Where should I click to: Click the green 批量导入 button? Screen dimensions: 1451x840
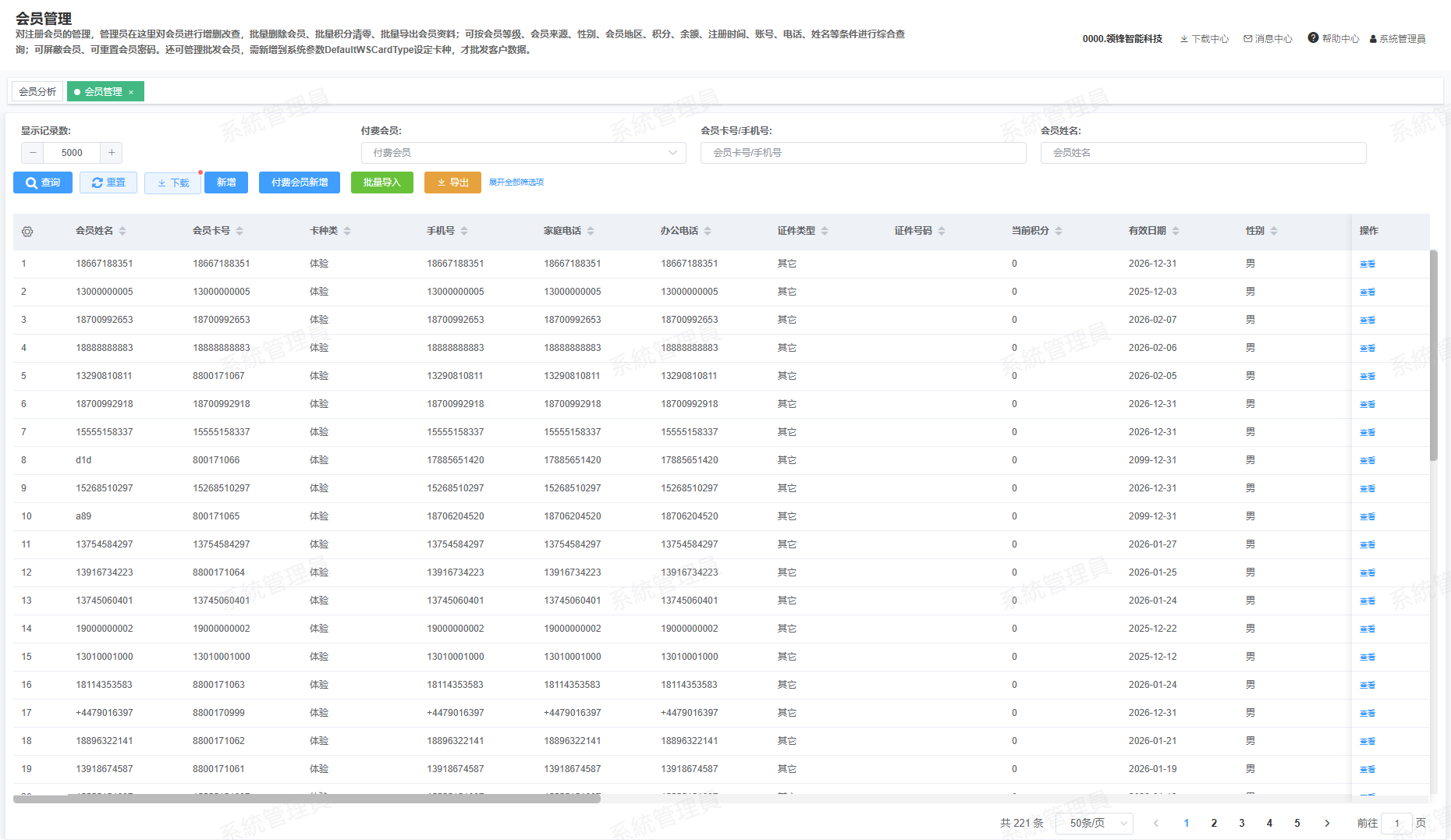(x=381, y=183)
